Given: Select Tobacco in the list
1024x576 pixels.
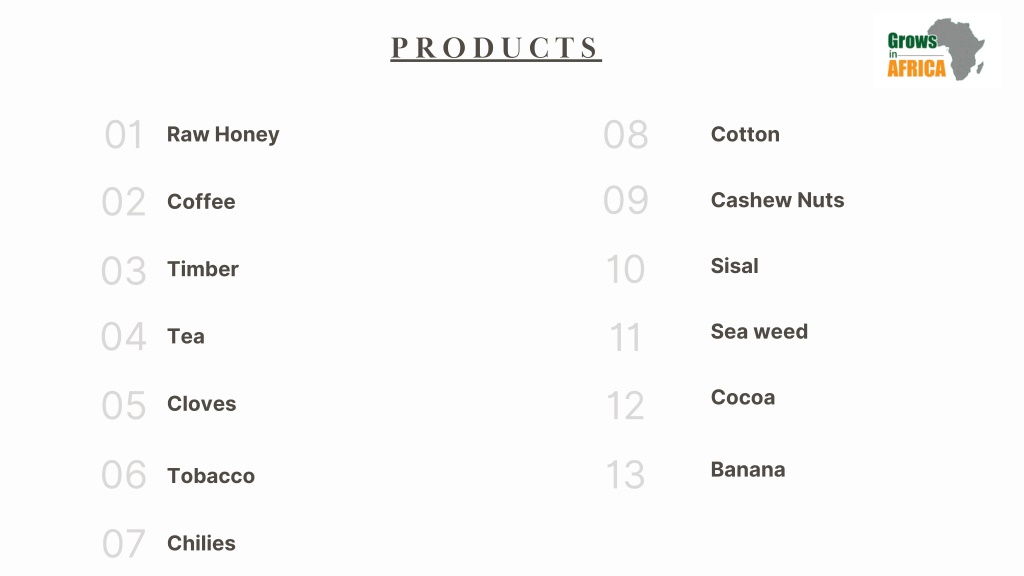Looking at the screenshot, I should tap(211, 475).
